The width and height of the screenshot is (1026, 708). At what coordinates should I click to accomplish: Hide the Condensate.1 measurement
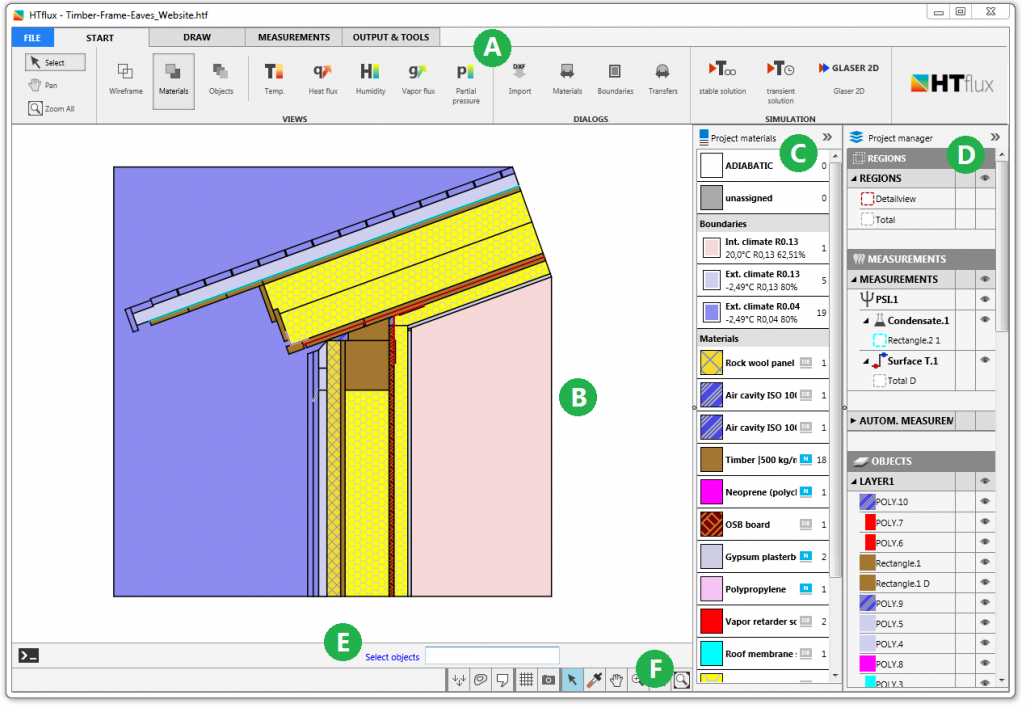click(984, 321)
